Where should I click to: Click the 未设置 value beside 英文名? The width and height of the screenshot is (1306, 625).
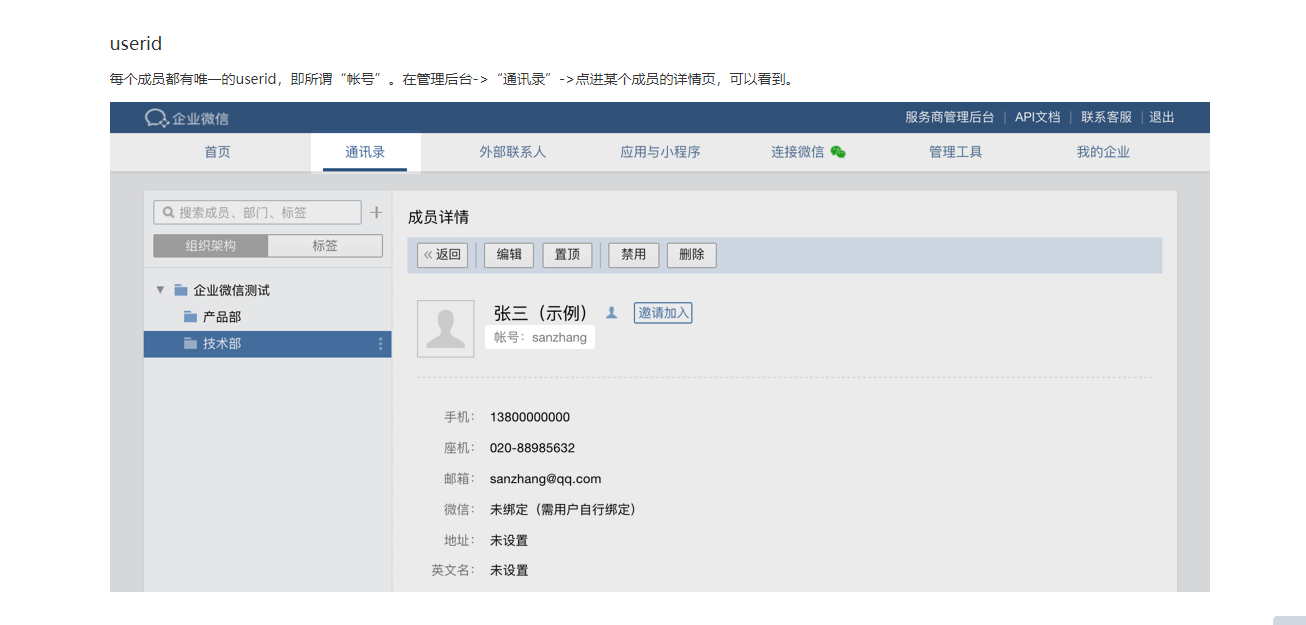click(x=509, y=571)
